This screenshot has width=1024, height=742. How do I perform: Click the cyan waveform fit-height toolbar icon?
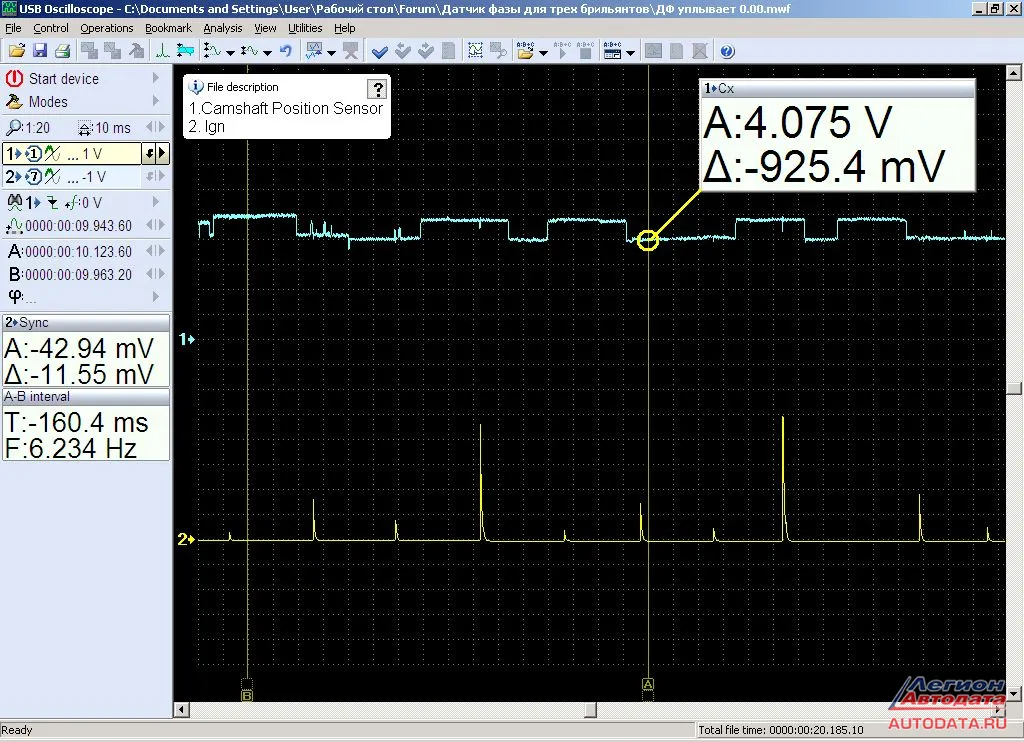pos(185,51)
